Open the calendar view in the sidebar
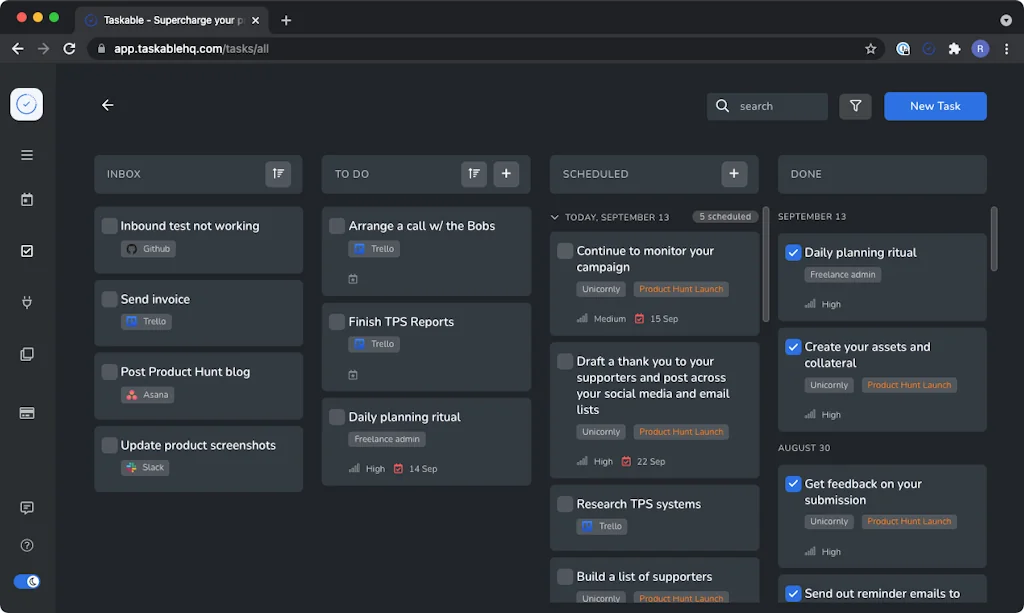Screen dimensions: 1024x613 point(26,199)
